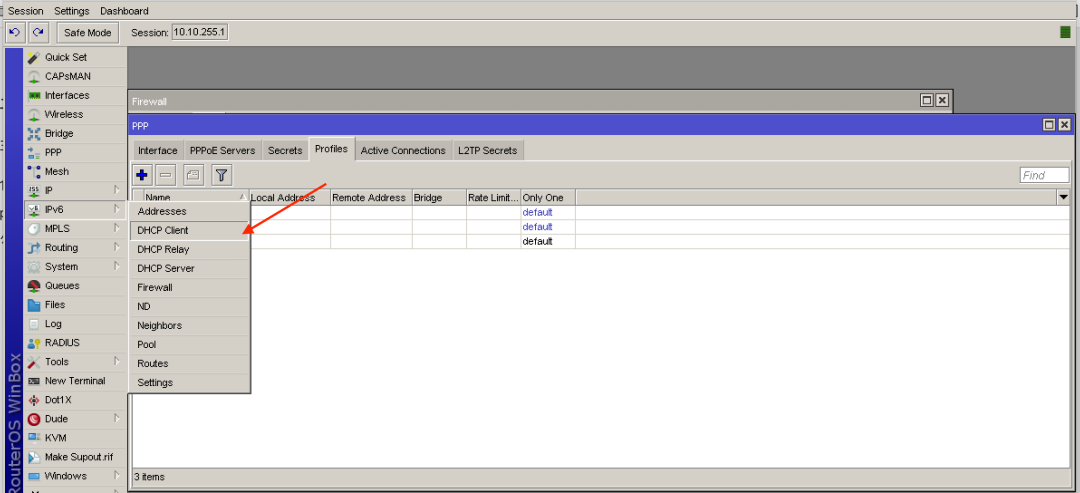Expand the Windows submenu arrow
This screenshot has height=493, width=1080.
point(116,476)
